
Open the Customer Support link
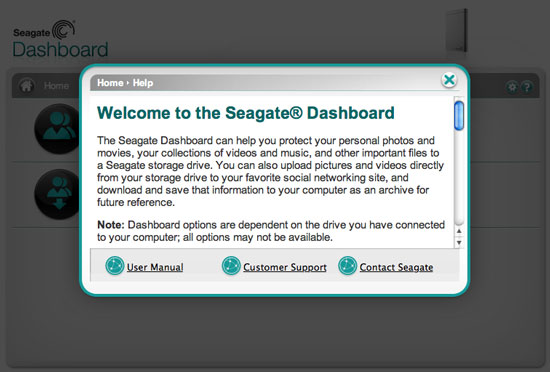coord(285,267)
